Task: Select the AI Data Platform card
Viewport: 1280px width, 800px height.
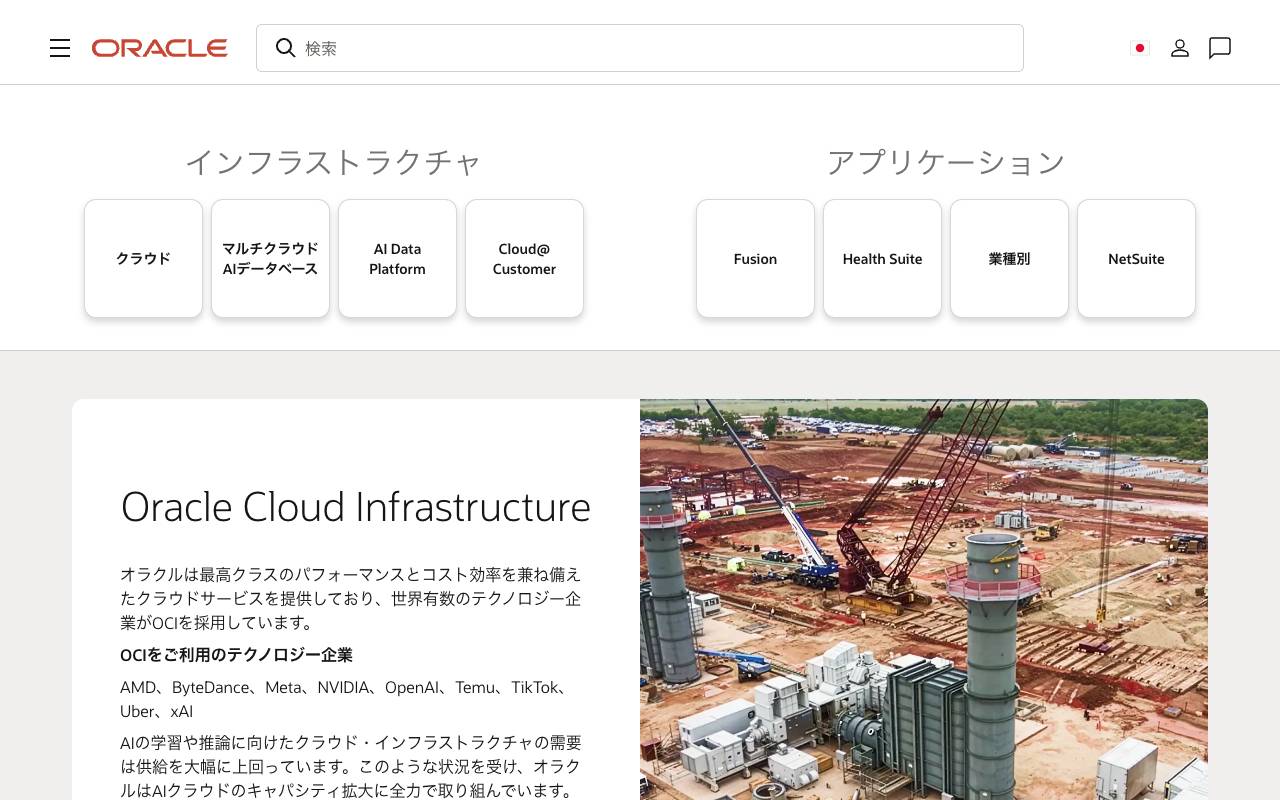Action: 397,258
